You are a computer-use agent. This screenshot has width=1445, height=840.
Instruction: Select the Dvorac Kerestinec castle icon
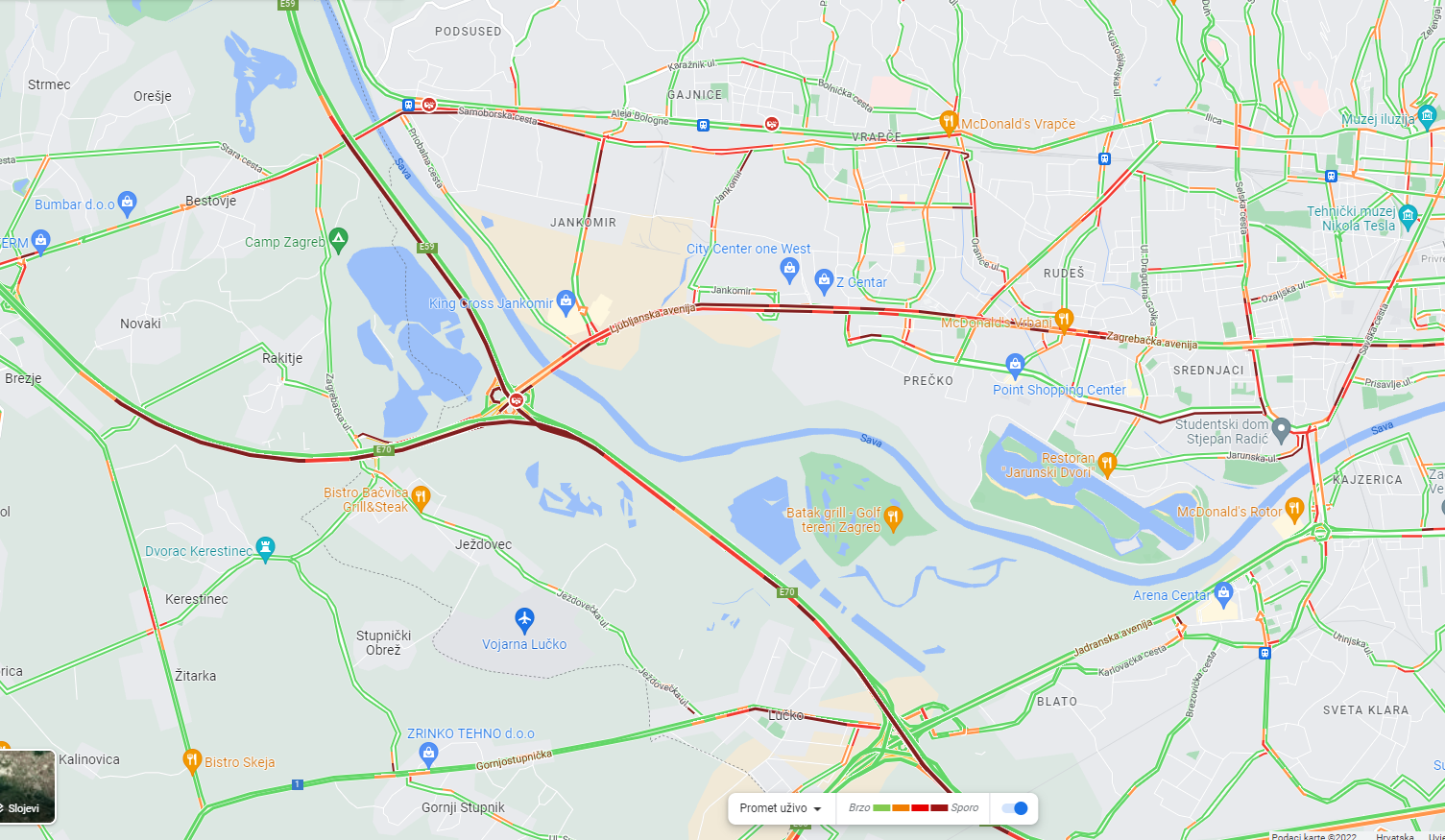[x=266, y=548]
